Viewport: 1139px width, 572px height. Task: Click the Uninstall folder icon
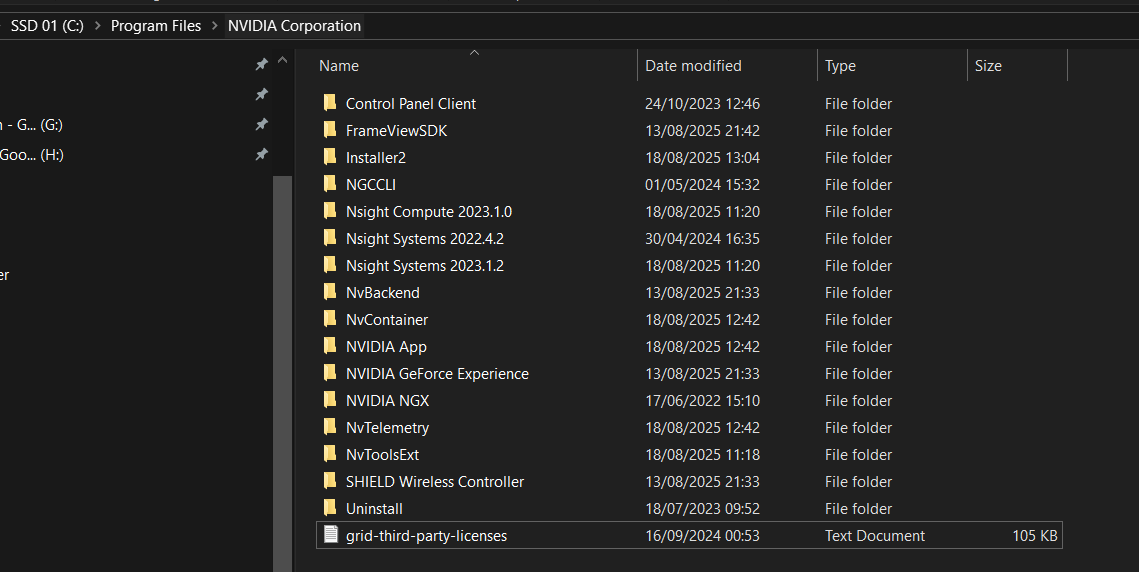point(330,508)
